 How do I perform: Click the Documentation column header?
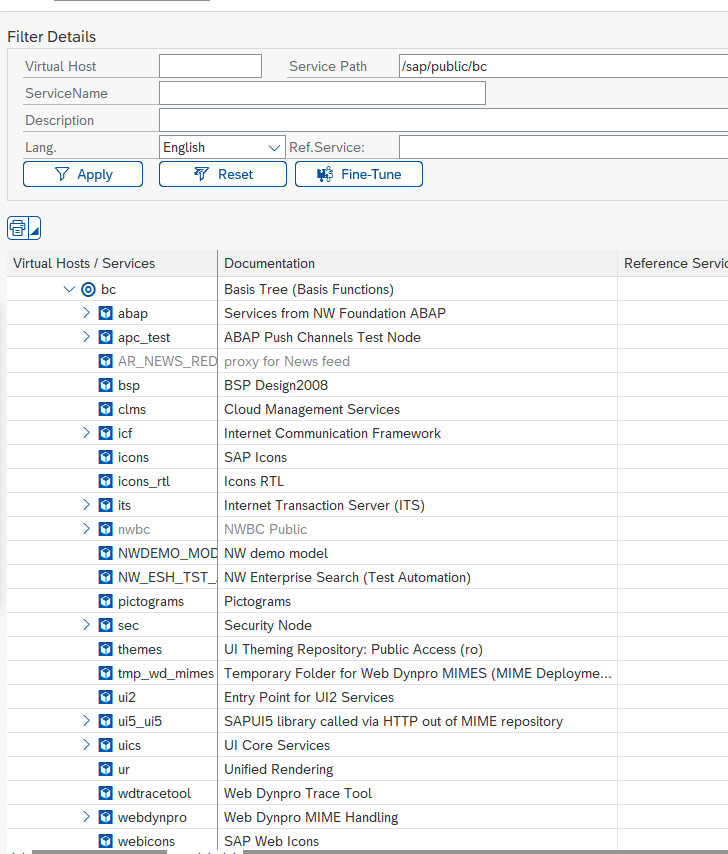417,263
